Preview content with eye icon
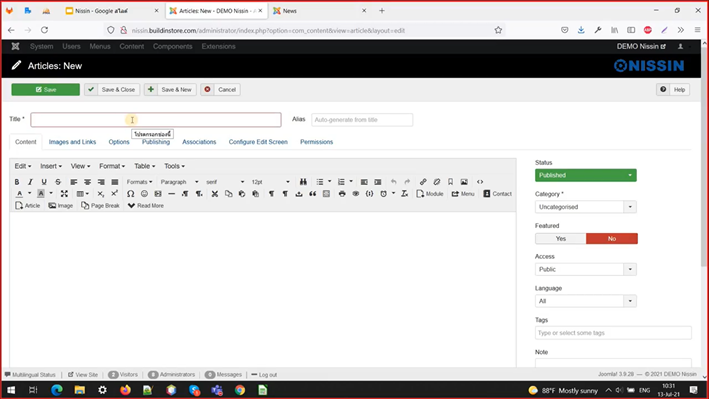Image resolution: width=709 pixels, height=399 pixels. click(x=356, y=194)
